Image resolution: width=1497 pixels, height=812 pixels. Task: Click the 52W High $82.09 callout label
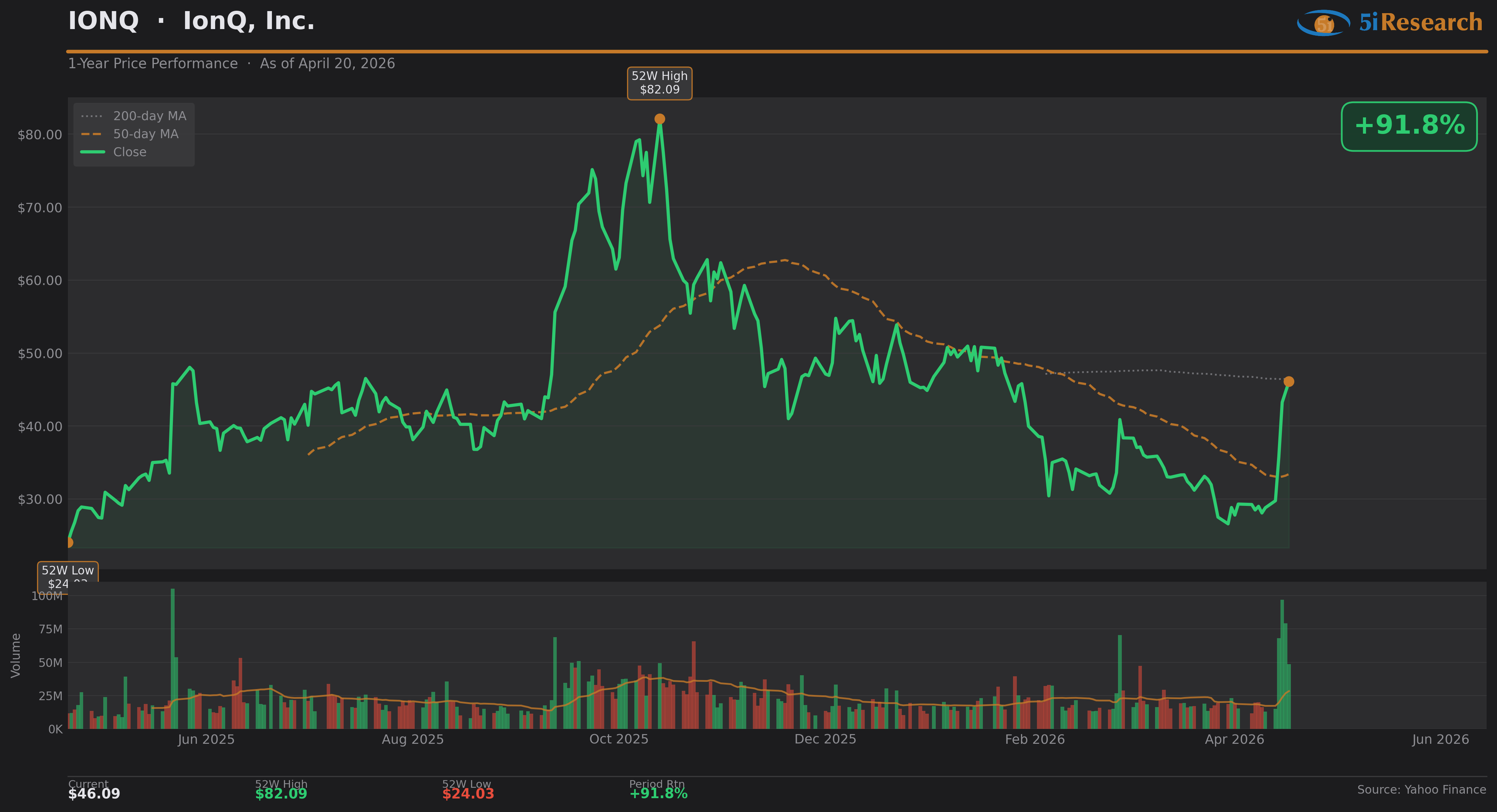point(660,83)
